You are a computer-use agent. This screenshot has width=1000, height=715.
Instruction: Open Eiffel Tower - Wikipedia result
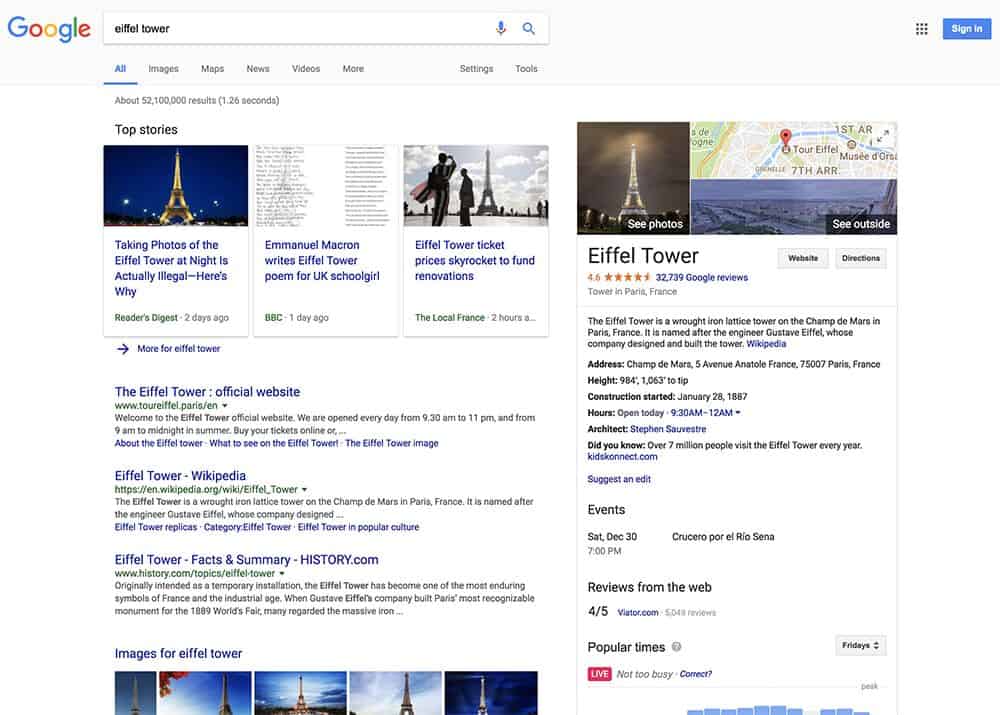(180, 476)
